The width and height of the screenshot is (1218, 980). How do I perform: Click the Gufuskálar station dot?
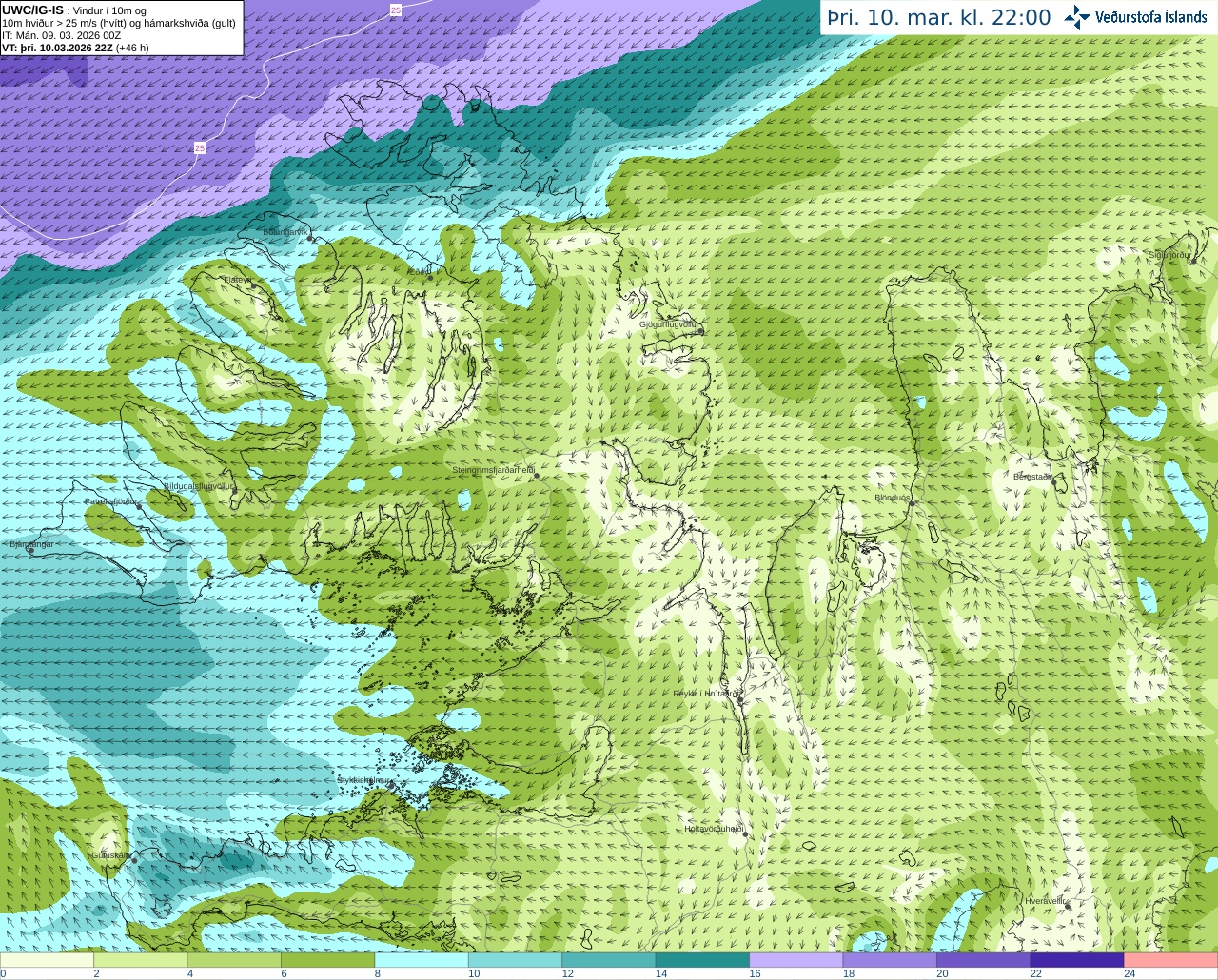(x=135, y=860)
